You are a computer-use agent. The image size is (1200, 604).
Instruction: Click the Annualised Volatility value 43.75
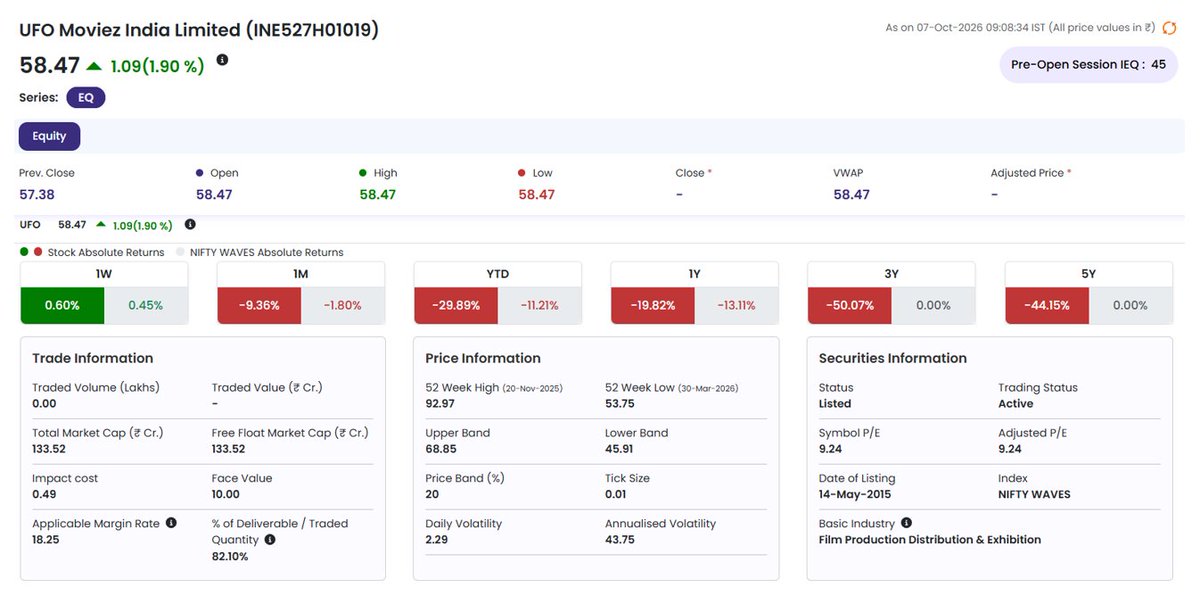tap(620, 540)
